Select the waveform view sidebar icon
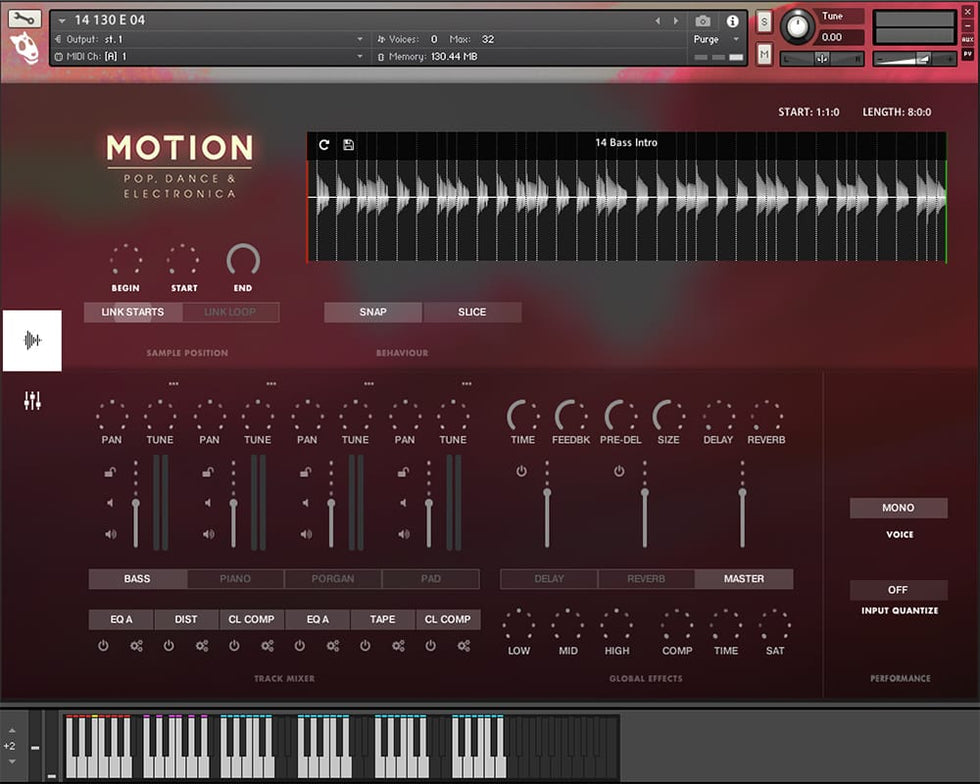Image resolution: width=980 pixels, height=784 pixels. tap(32, 341)
